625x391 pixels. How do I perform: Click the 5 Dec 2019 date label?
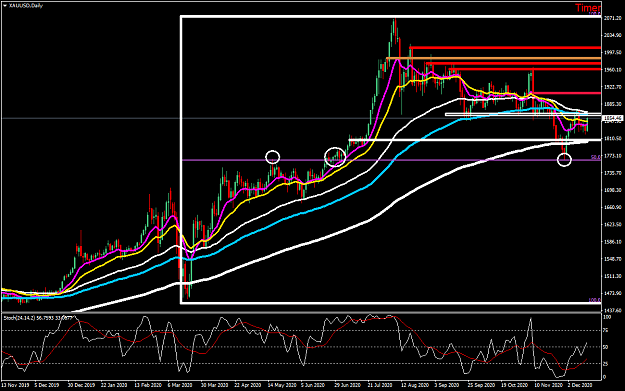(47, 385)
